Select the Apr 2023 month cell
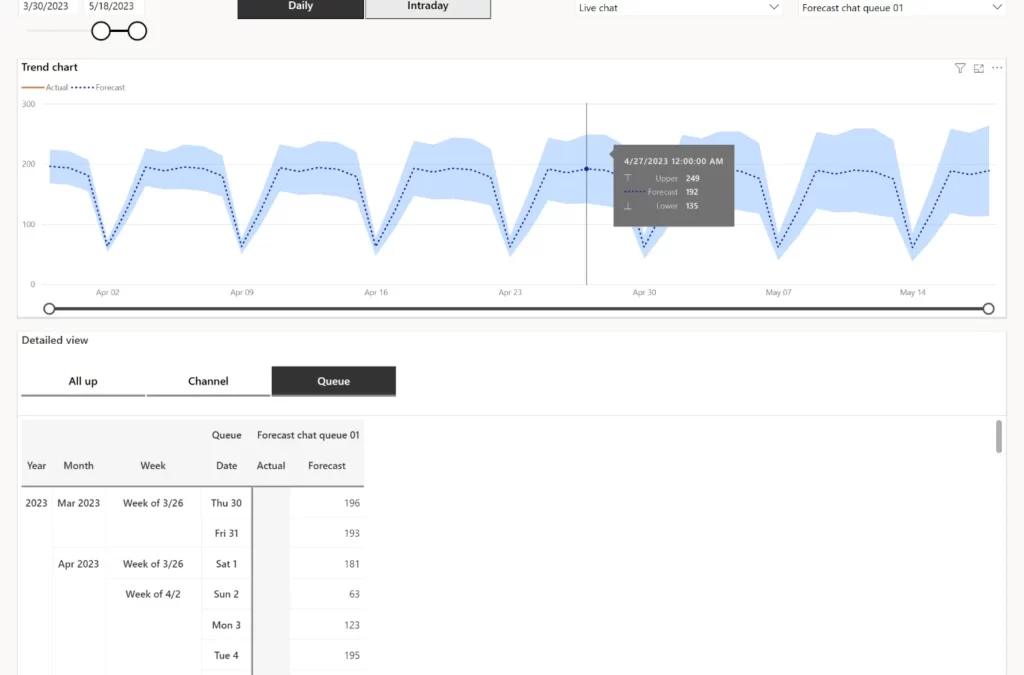 (78, 563)
